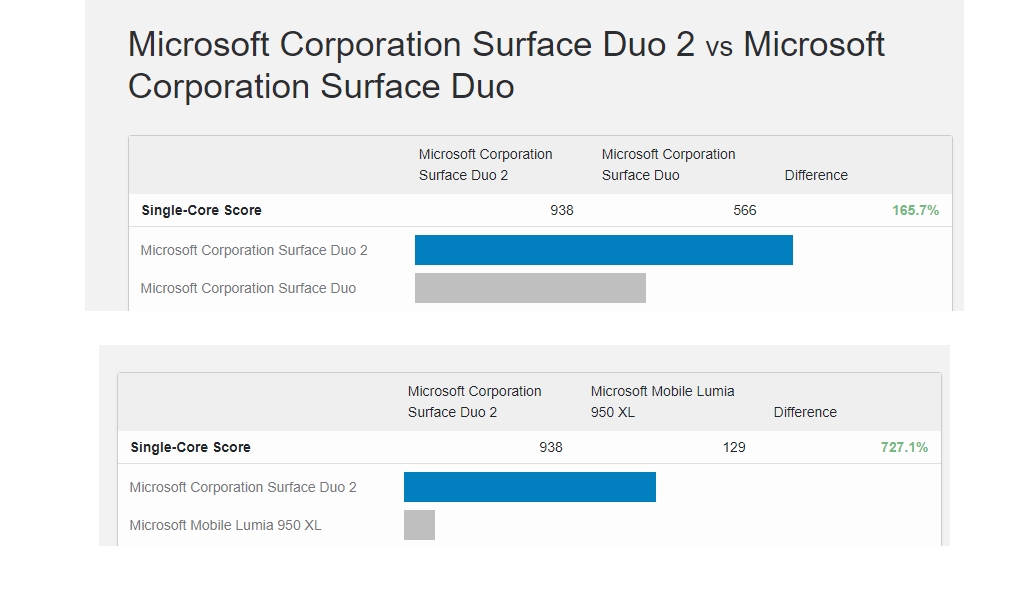Click the Microsoft Mobile Lumia 950 XL row label
Image resolution: width=1021 pixels, height=612 pixels.
point(225,525)
